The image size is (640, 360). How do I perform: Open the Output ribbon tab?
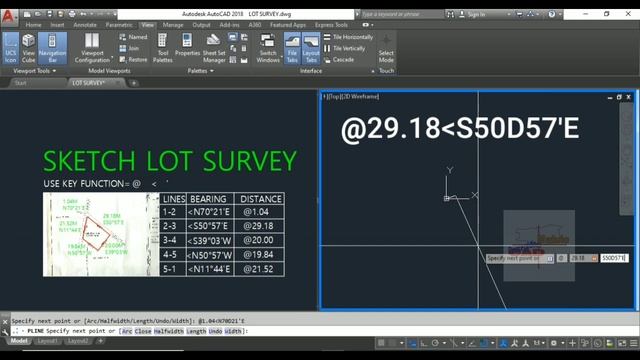click(x=201, y=25)
